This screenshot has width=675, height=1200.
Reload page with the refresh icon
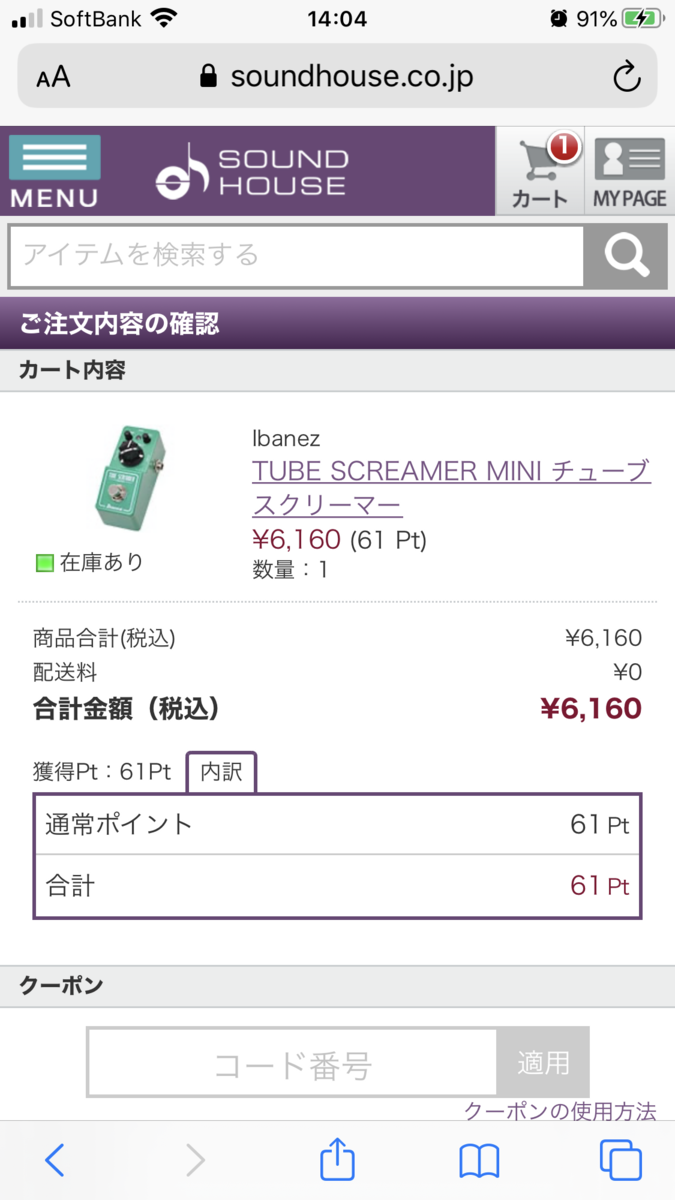point(627,77)
